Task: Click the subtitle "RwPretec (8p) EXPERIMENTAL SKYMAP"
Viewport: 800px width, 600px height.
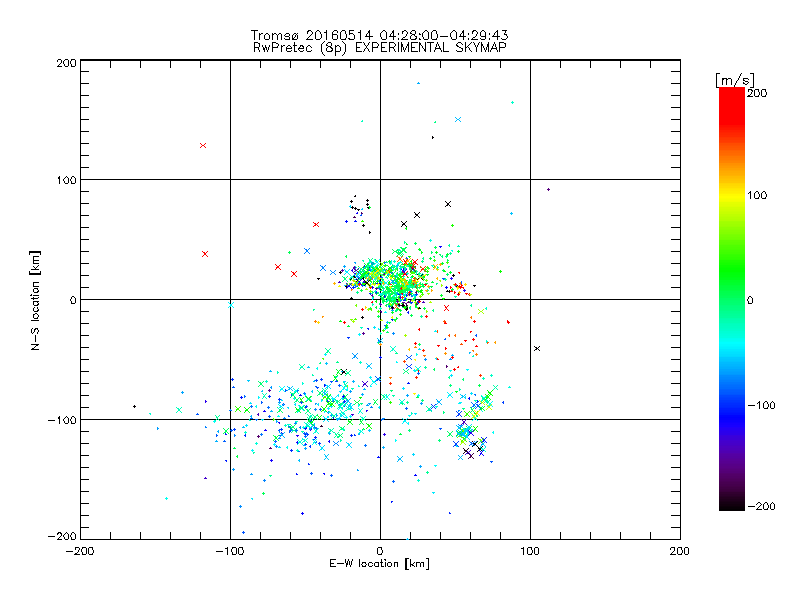Action: [x=379, y=47]
